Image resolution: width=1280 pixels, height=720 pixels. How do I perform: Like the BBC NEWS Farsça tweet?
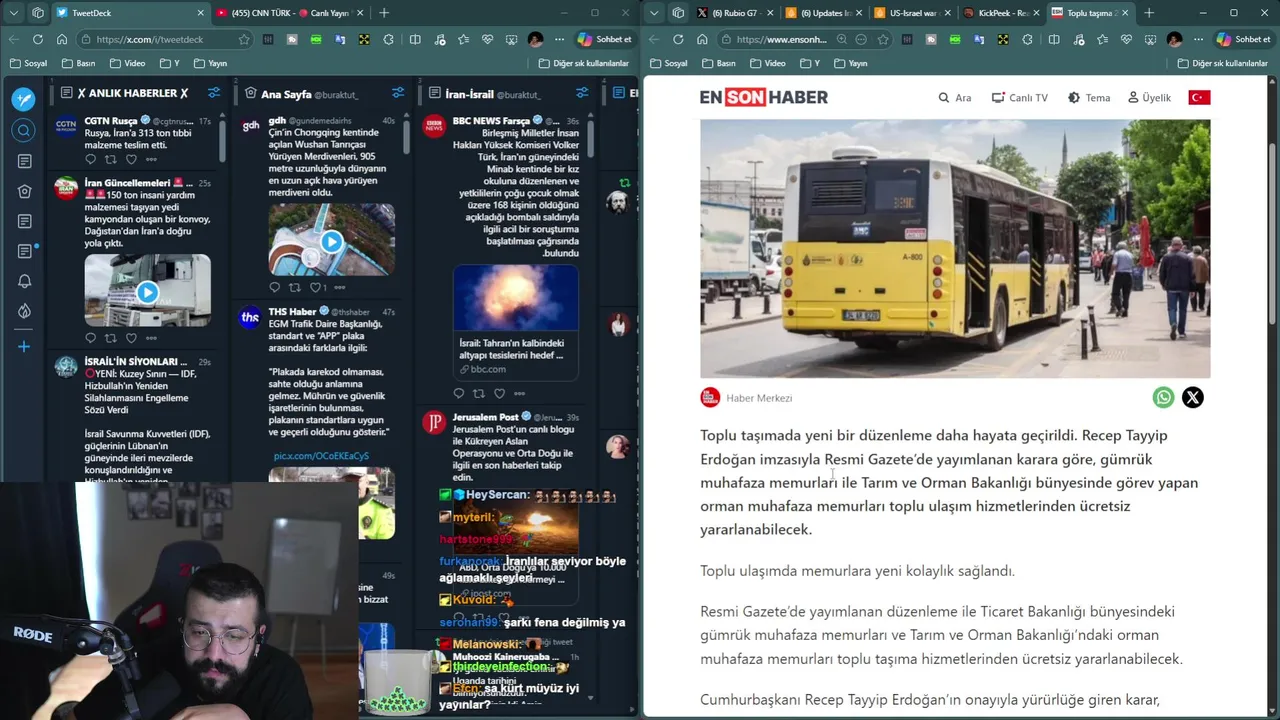[x=499, y=393]
